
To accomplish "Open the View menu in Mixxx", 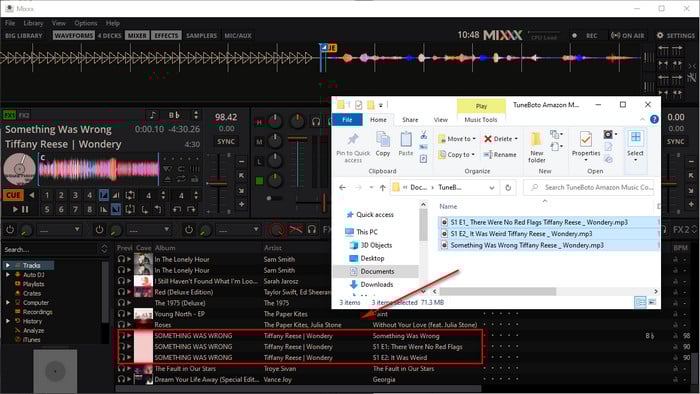I will coord(58,23).
